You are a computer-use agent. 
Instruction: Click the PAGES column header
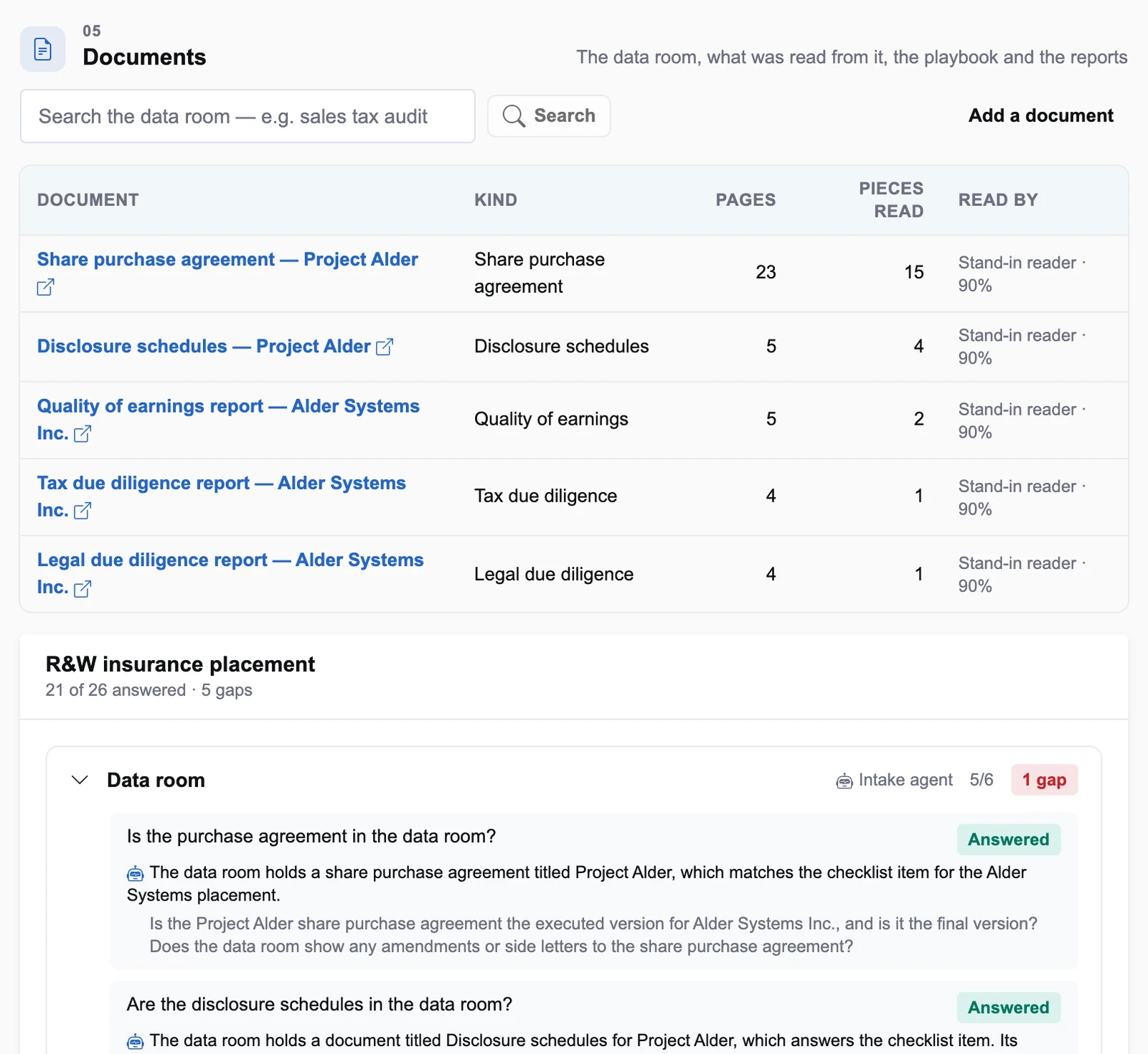click(x=745, y=199)
